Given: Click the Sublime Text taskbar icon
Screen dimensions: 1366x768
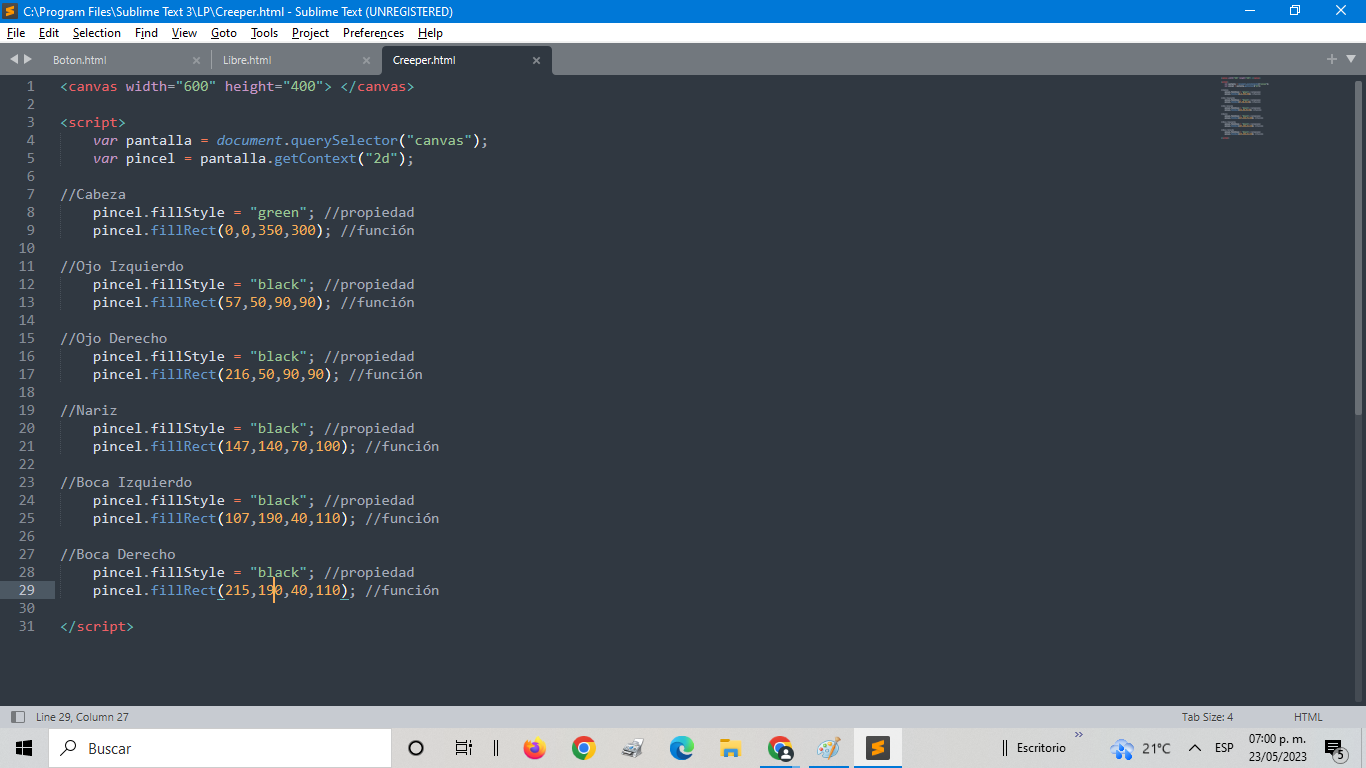Looking at the screenshot, I should (878, 748).
